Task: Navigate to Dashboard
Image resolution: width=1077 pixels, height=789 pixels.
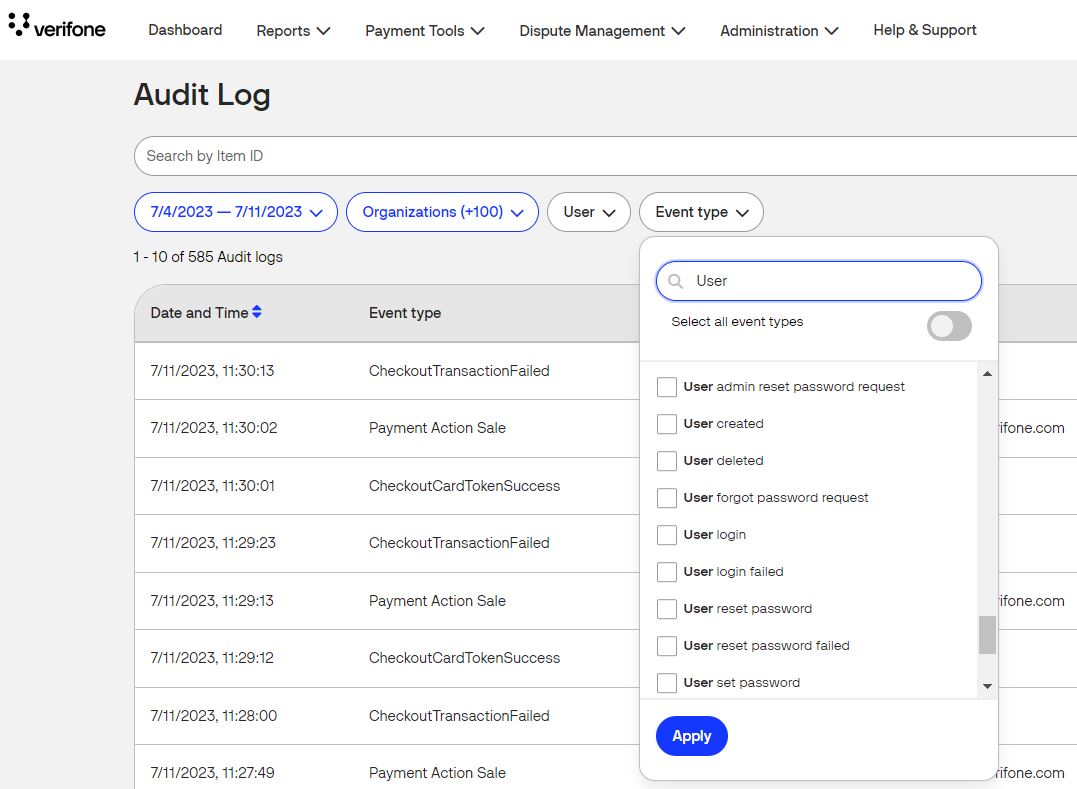Action: point(184,30)
